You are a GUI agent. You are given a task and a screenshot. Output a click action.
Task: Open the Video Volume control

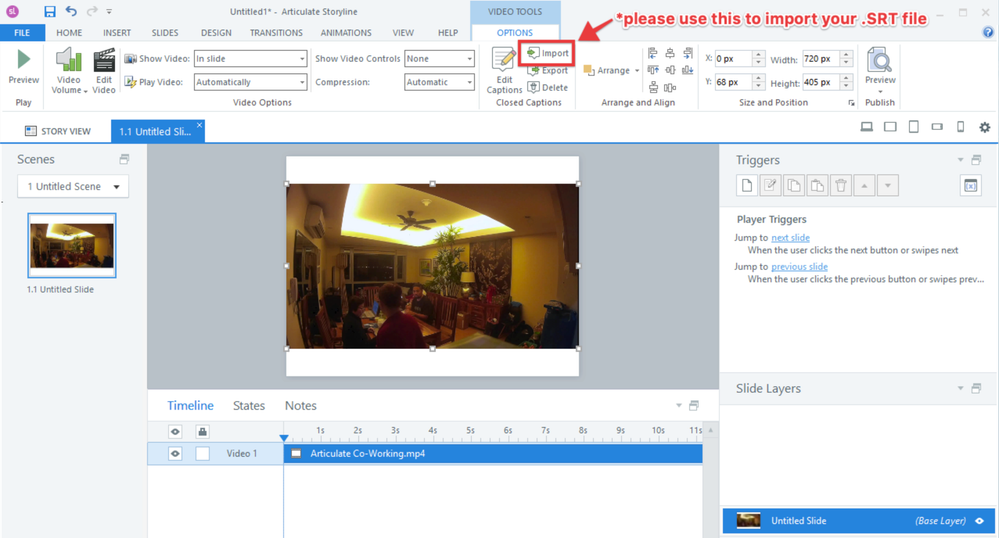[x=69, y=71]
